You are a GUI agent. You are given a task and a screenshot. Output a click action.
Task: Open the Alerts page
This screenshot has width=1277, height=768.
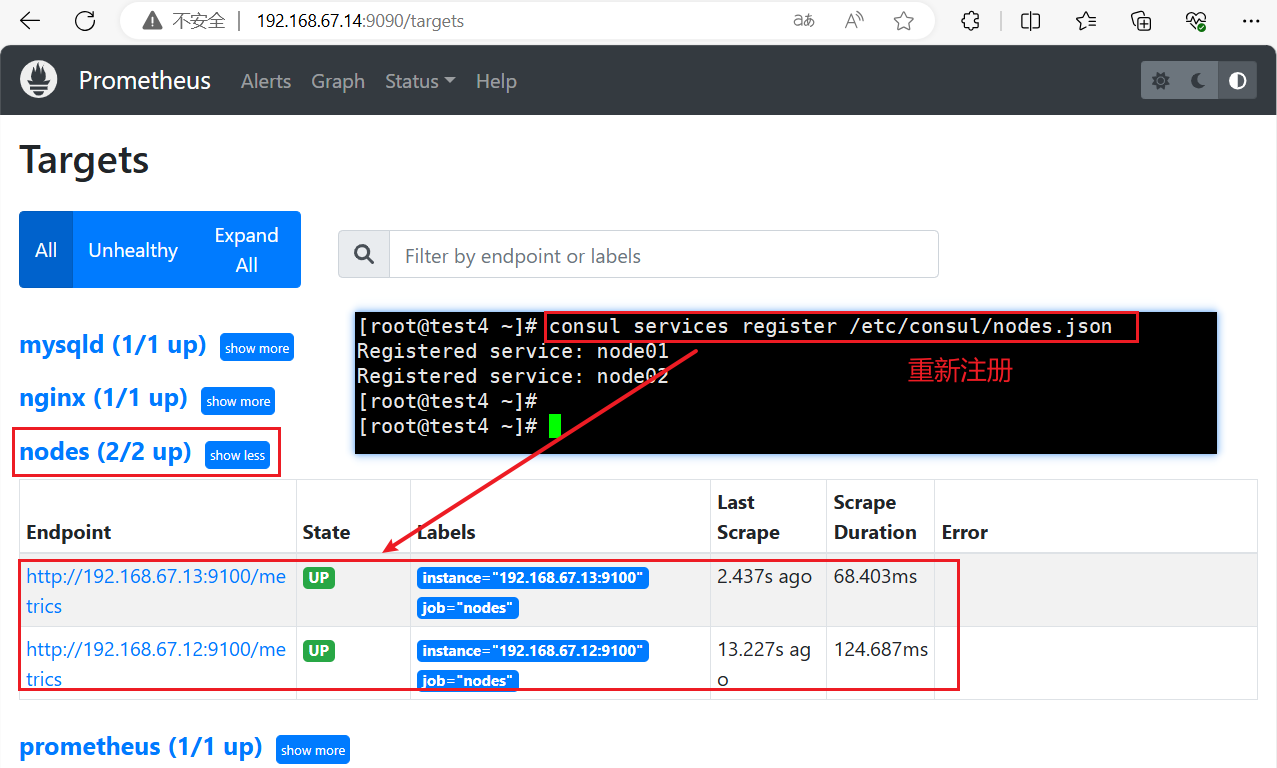pyautogui.click(x=266, y=81)
